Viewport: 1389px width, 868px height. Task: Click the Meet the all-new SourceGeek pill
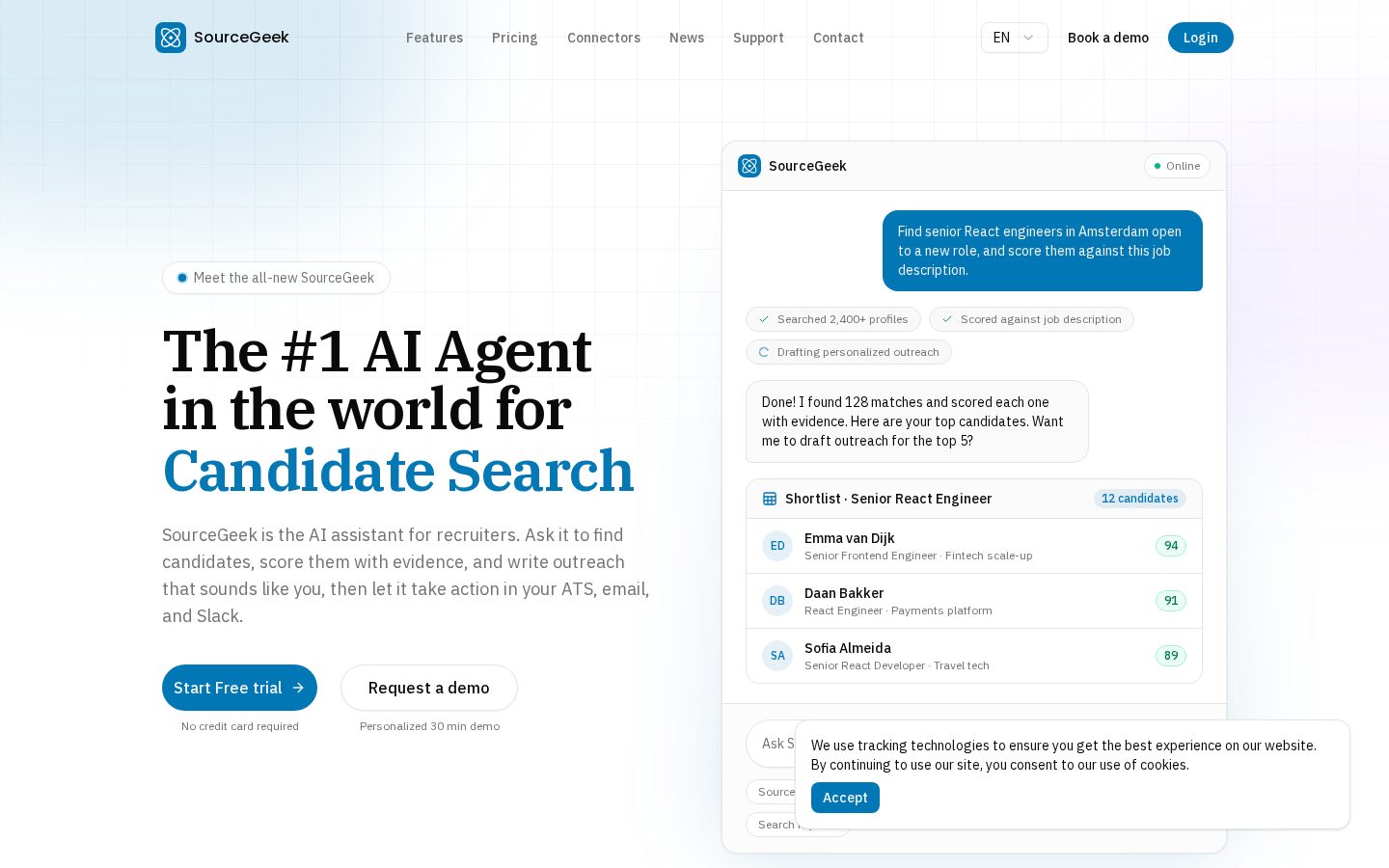coord(276,278)
